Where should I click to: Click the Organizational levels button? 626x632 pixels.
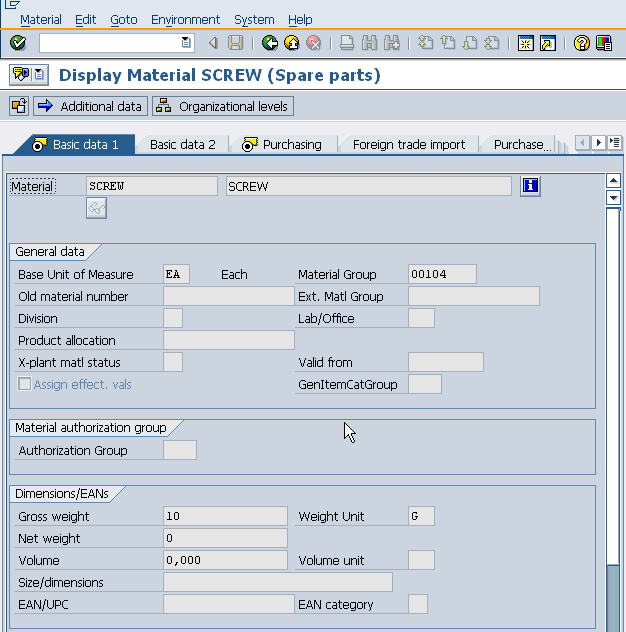coord(223,106)
